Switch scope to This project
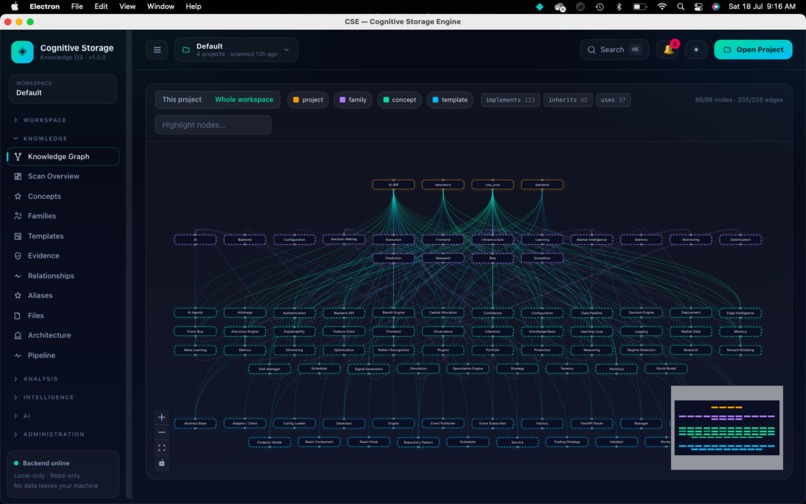The height and width of the screenshot is (504, 806). pyautogui.click(x=182, y=100)
